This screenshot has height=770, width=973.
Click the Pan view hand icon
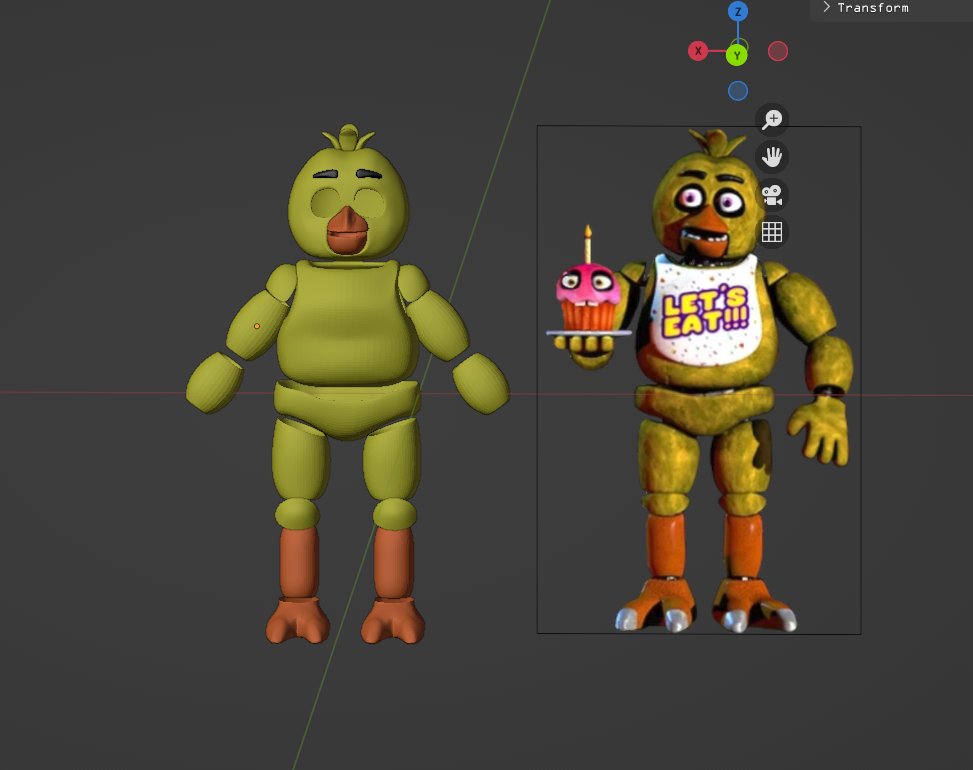coord(772,157)
